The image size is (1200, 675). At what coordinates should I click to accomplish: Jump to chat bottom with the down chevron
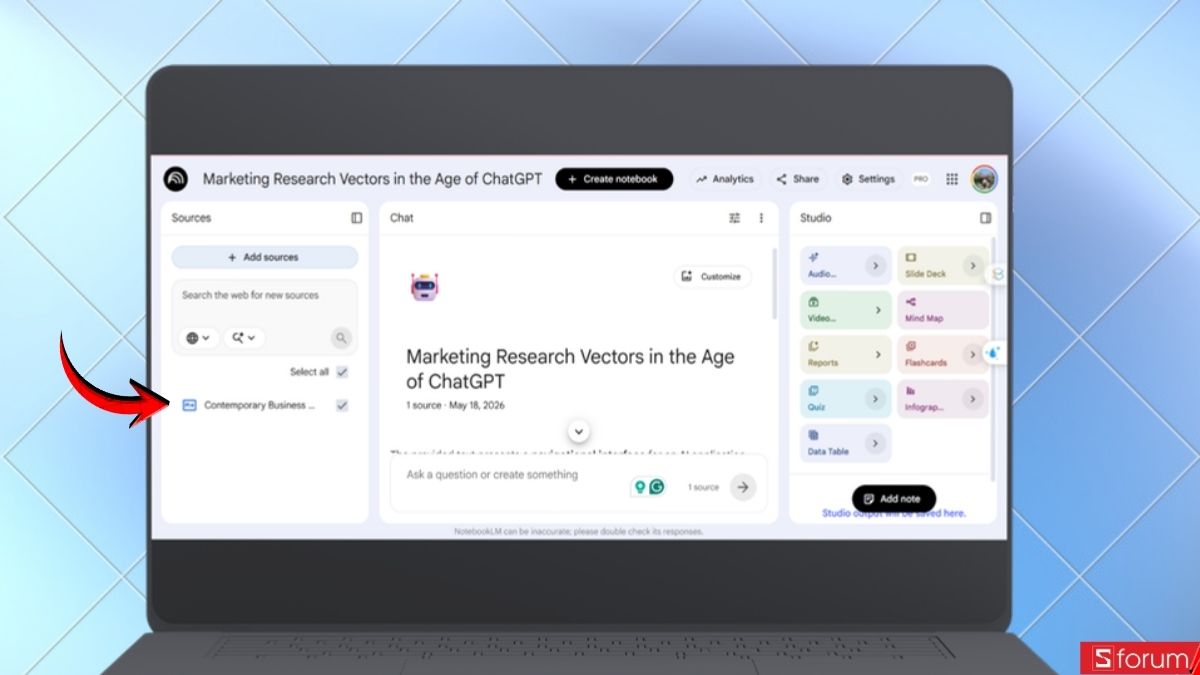click(578, 431)
